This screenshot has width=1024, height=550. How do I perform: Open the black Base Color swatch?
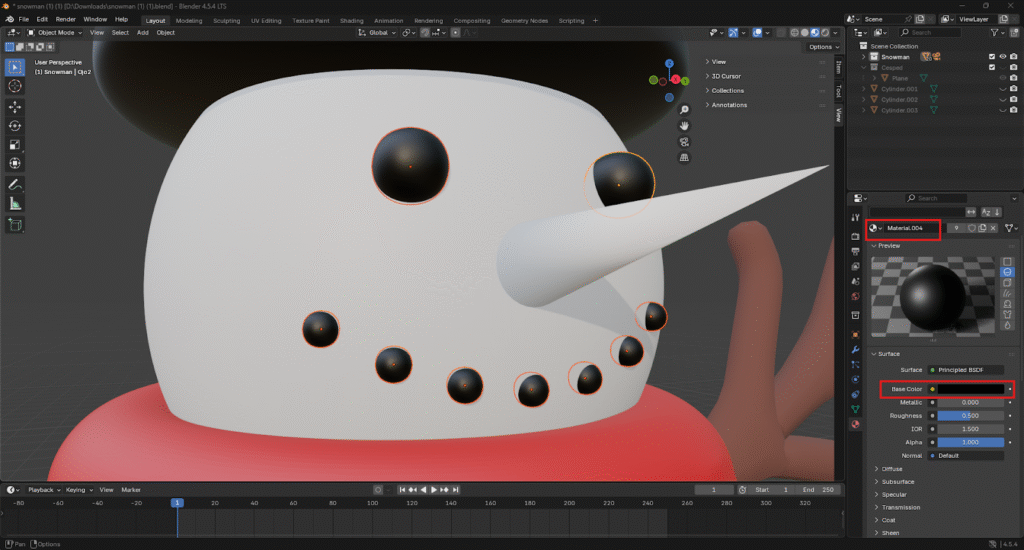(970, 389)
